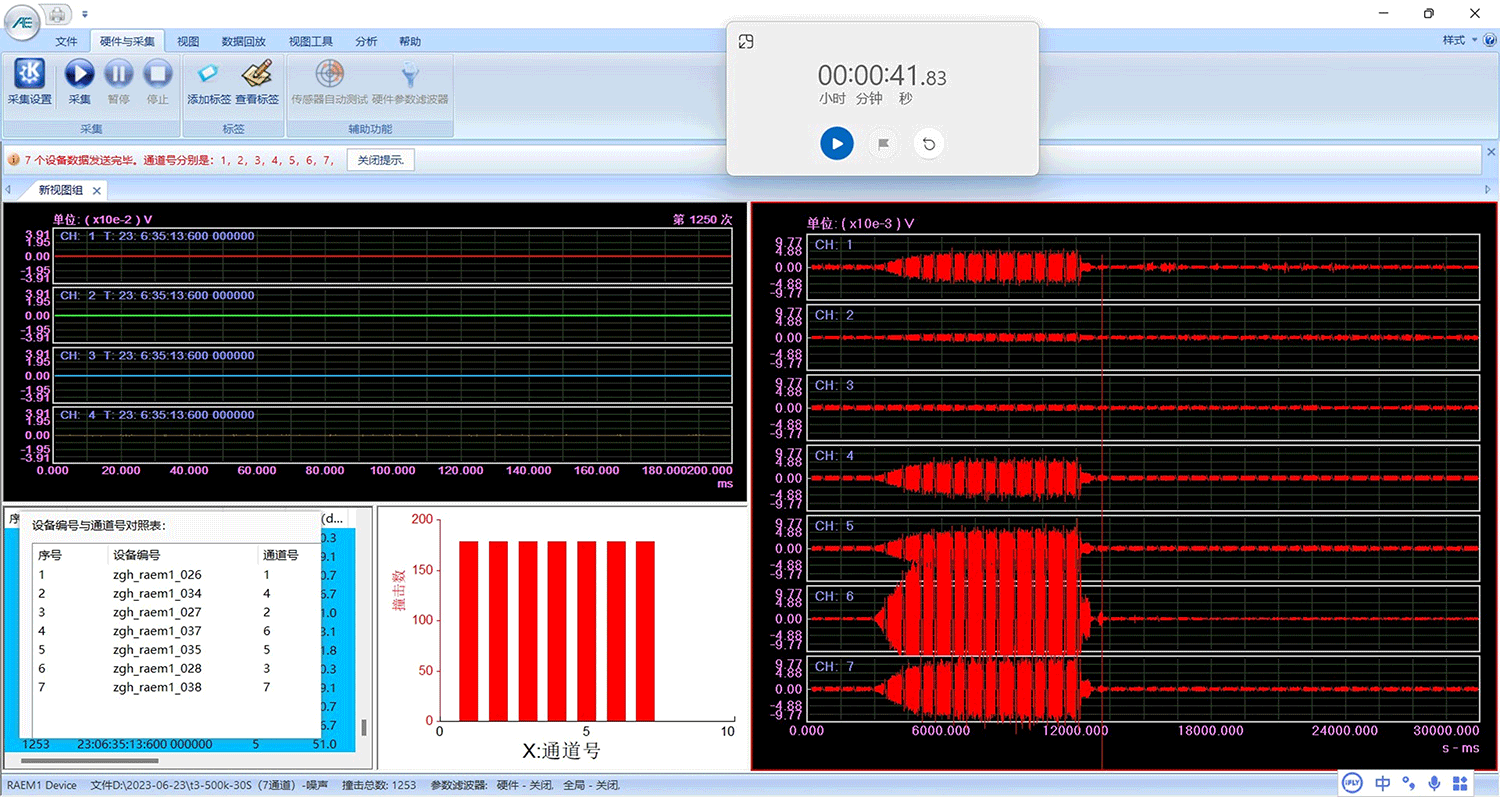Click the stopwatch flag lap icon
This screenshot has width=1500, height=797.
pos(883,143)
